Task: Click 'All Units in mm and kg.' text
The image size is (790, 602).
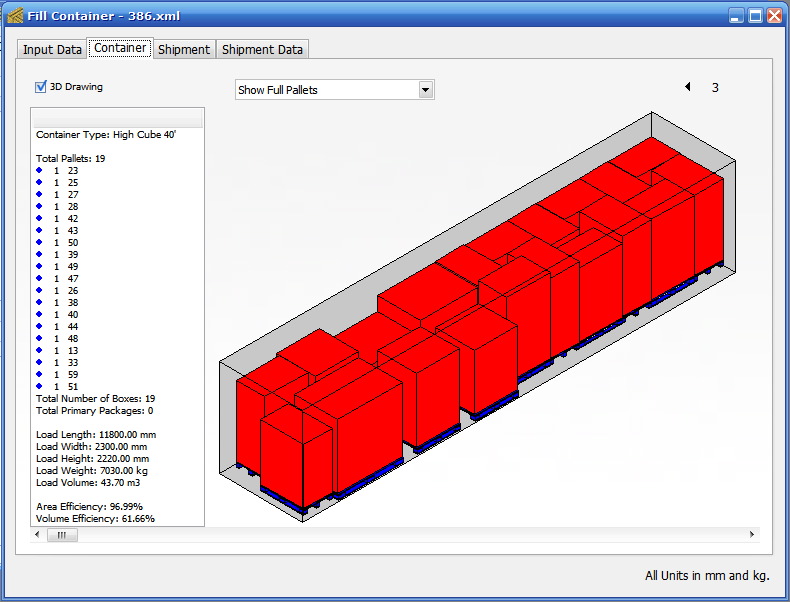Action: 707,576
